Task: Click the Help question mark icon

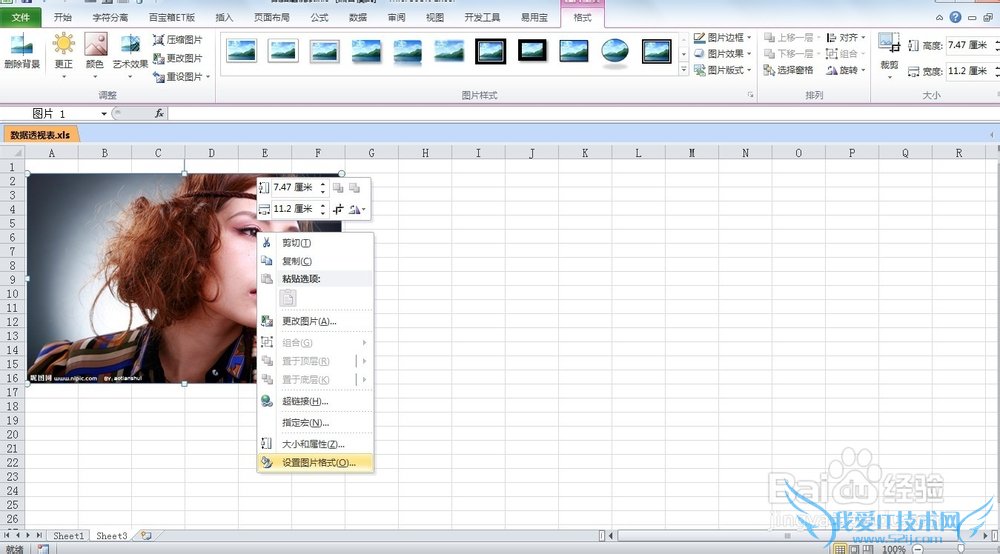Action: click(955, 17)
